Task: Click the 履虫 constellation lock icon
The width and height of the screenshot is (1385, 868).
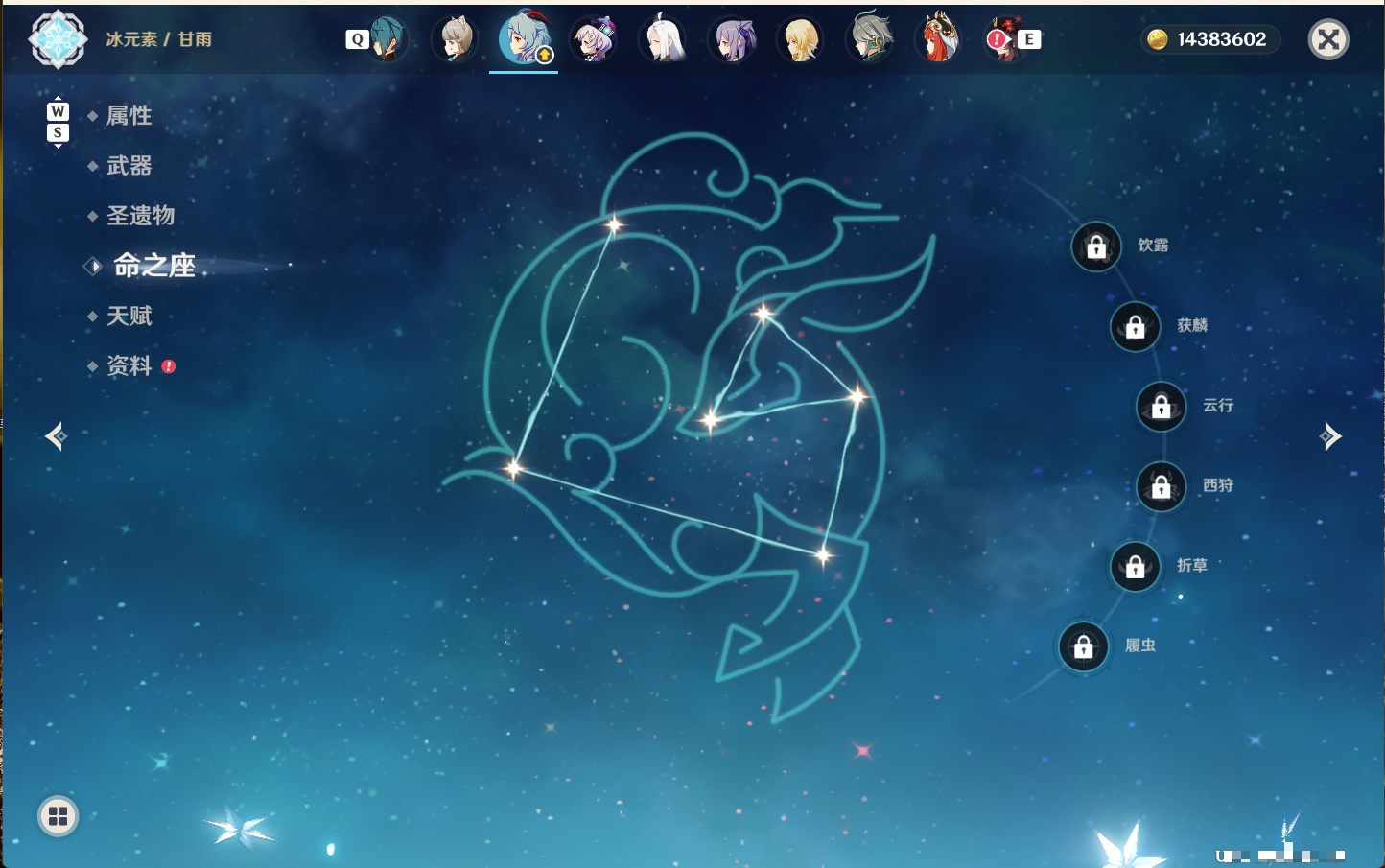Action: point(1083,646)
